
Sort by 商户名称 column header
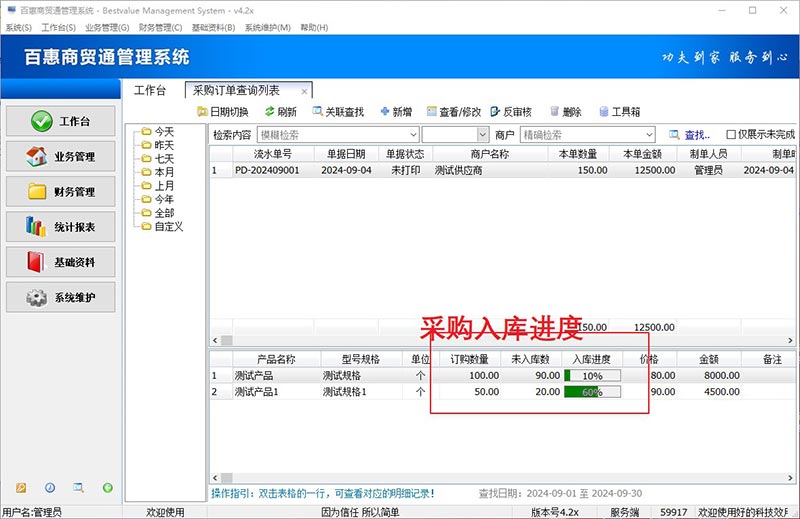tap(490, 154)
